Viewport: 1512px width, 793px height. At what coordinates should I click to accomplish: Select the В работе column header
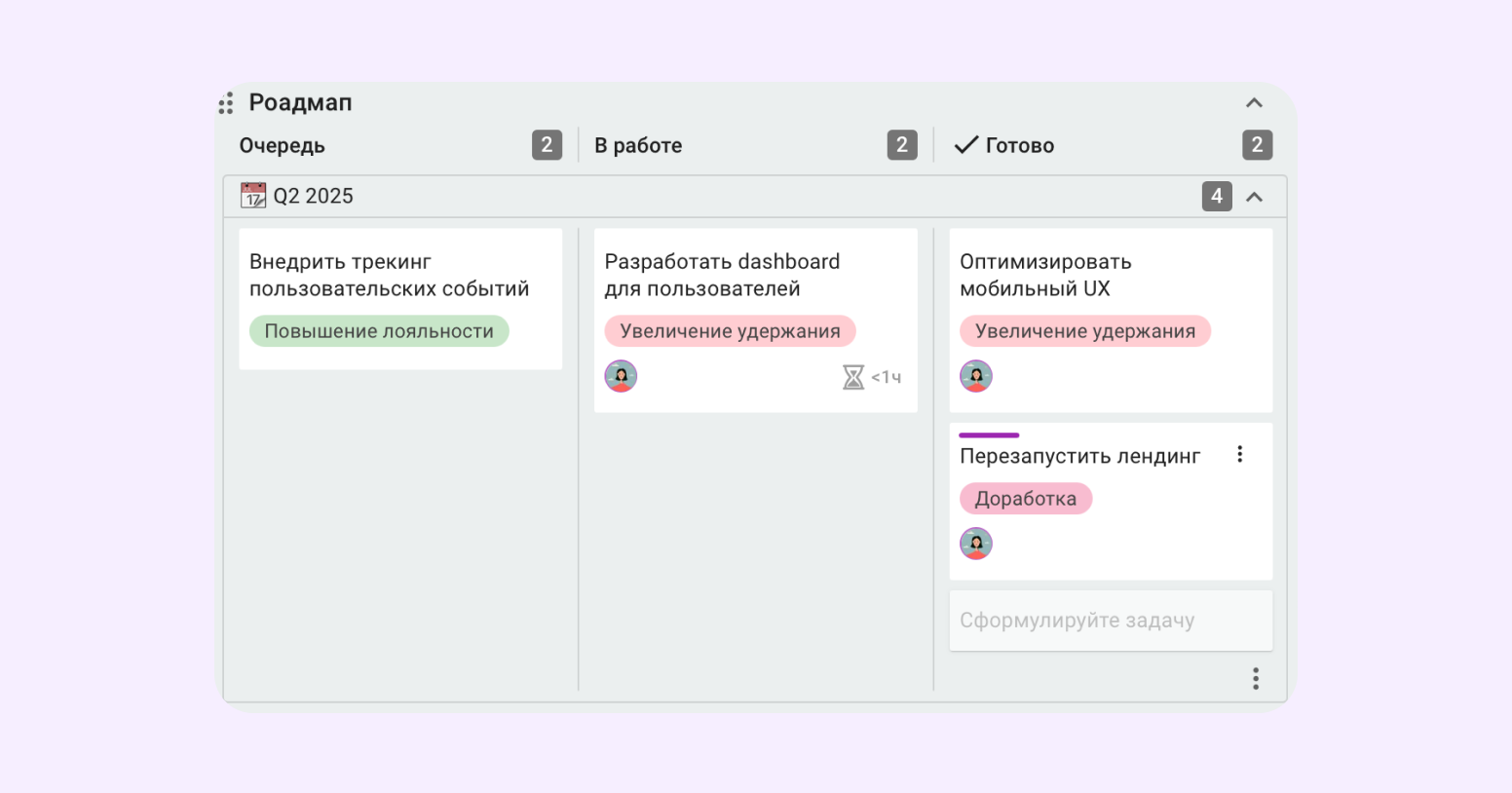(x=638, y=145)
